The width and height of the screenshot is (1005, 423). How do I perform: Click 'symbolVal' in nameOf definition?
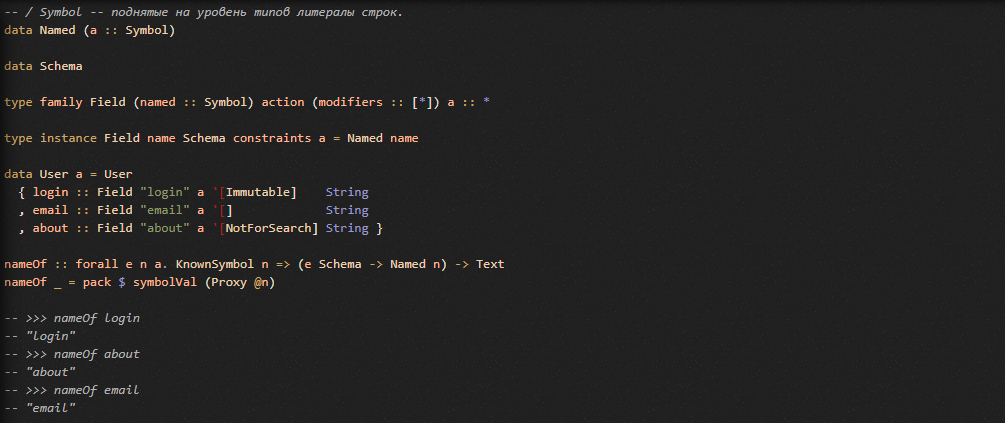pos(165,283)
